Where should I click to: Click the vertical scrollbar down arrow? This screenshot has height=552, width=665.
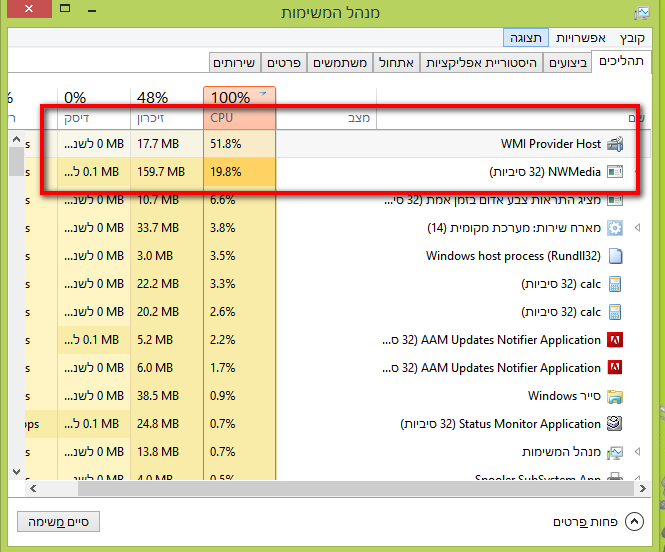17,471
